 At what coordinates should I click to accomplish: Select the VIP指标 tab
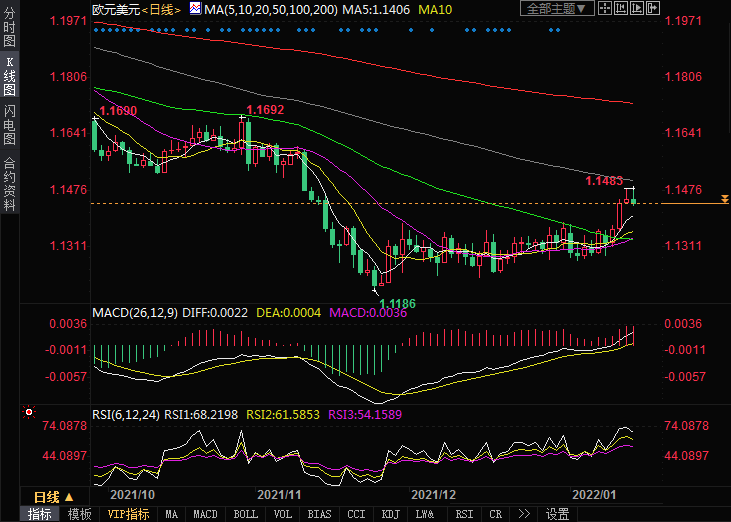click(x=128, y=514)
